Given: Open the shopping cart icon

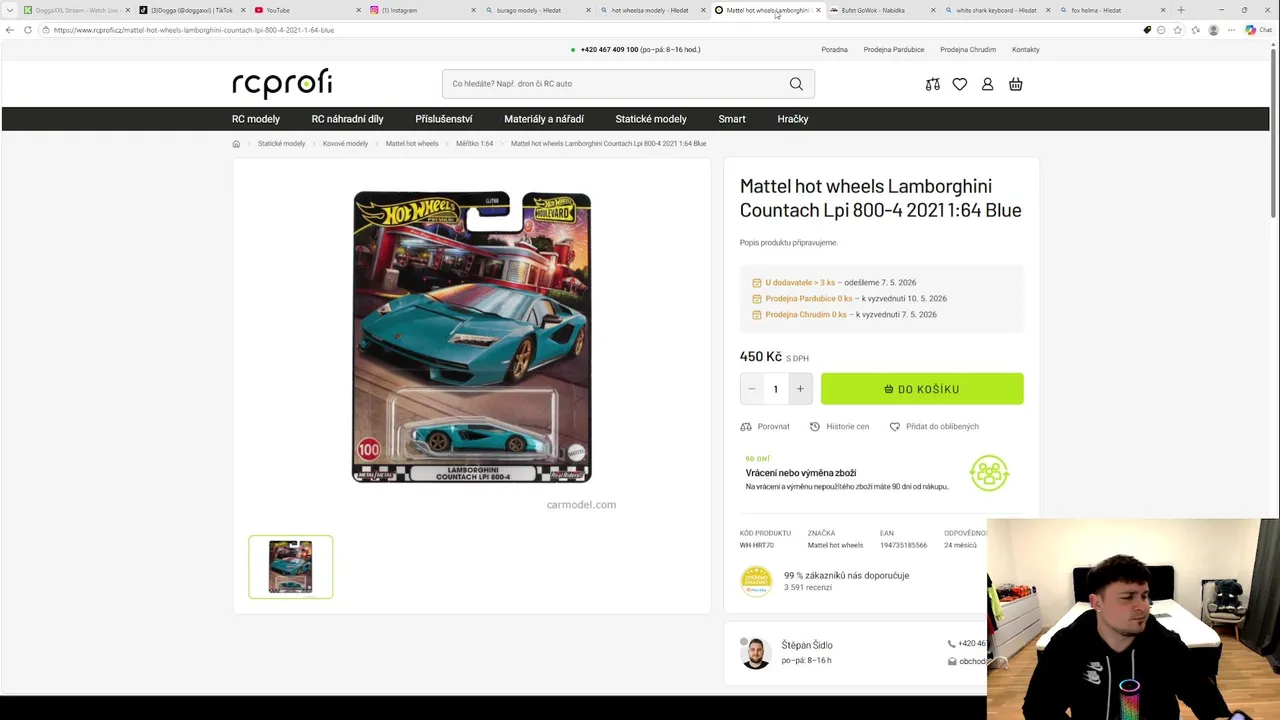Looking at the screenshot, I should tap(1016, 84).
